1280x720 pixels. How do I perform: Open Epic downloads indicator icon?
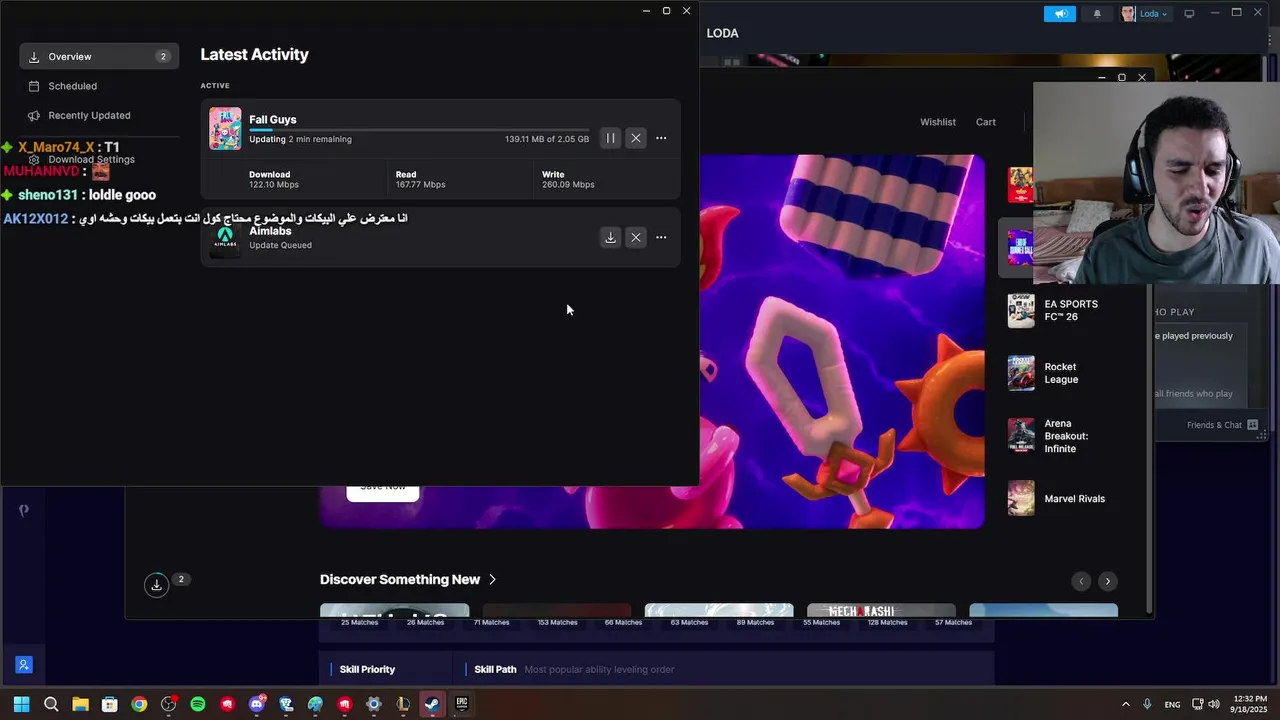point(157,585)
